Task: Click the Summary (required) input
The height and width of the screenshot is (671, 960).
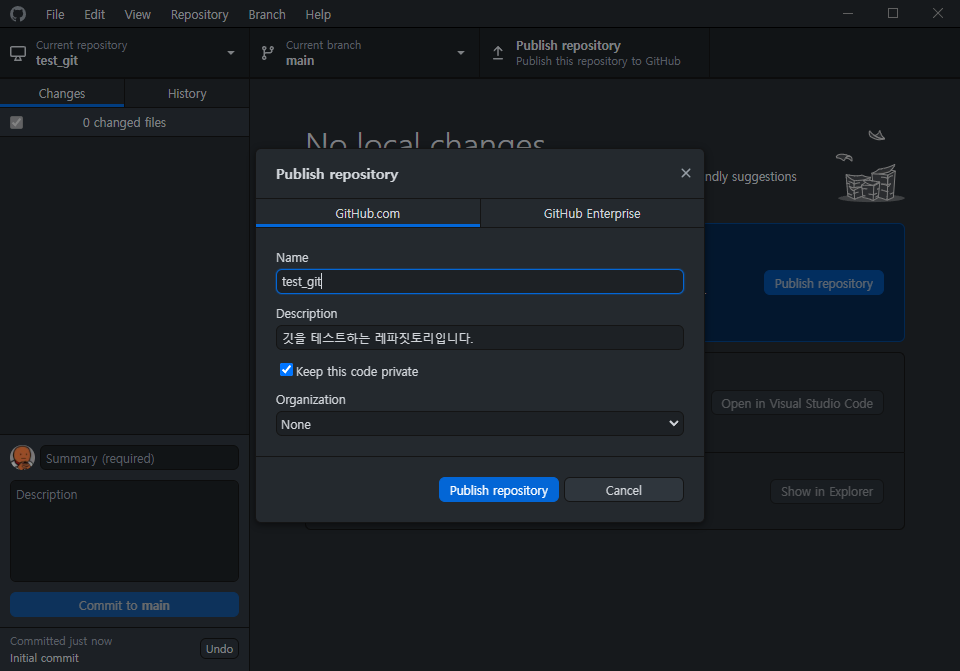Action: click(x=139, y=458)
